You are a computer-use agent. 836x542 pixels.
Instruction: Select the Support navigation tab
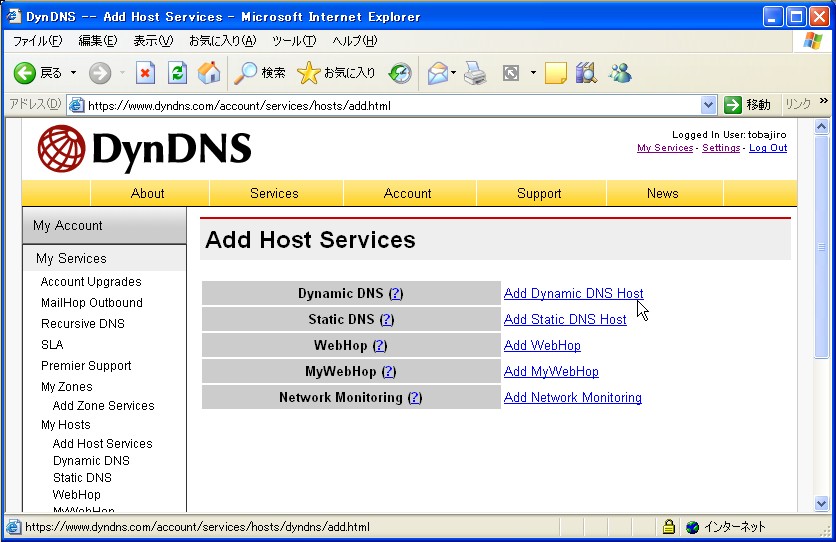pos(540,193)
